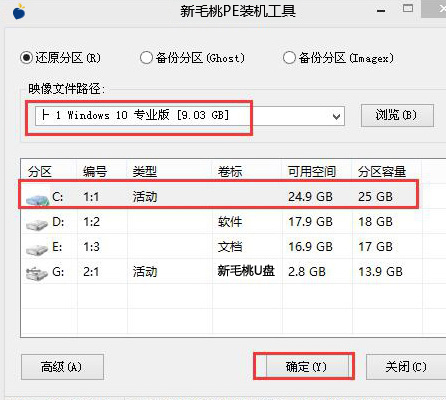This screenshot has width=446, height=400.
Task: Click the 分区 column header
Action: pos(40,172)
